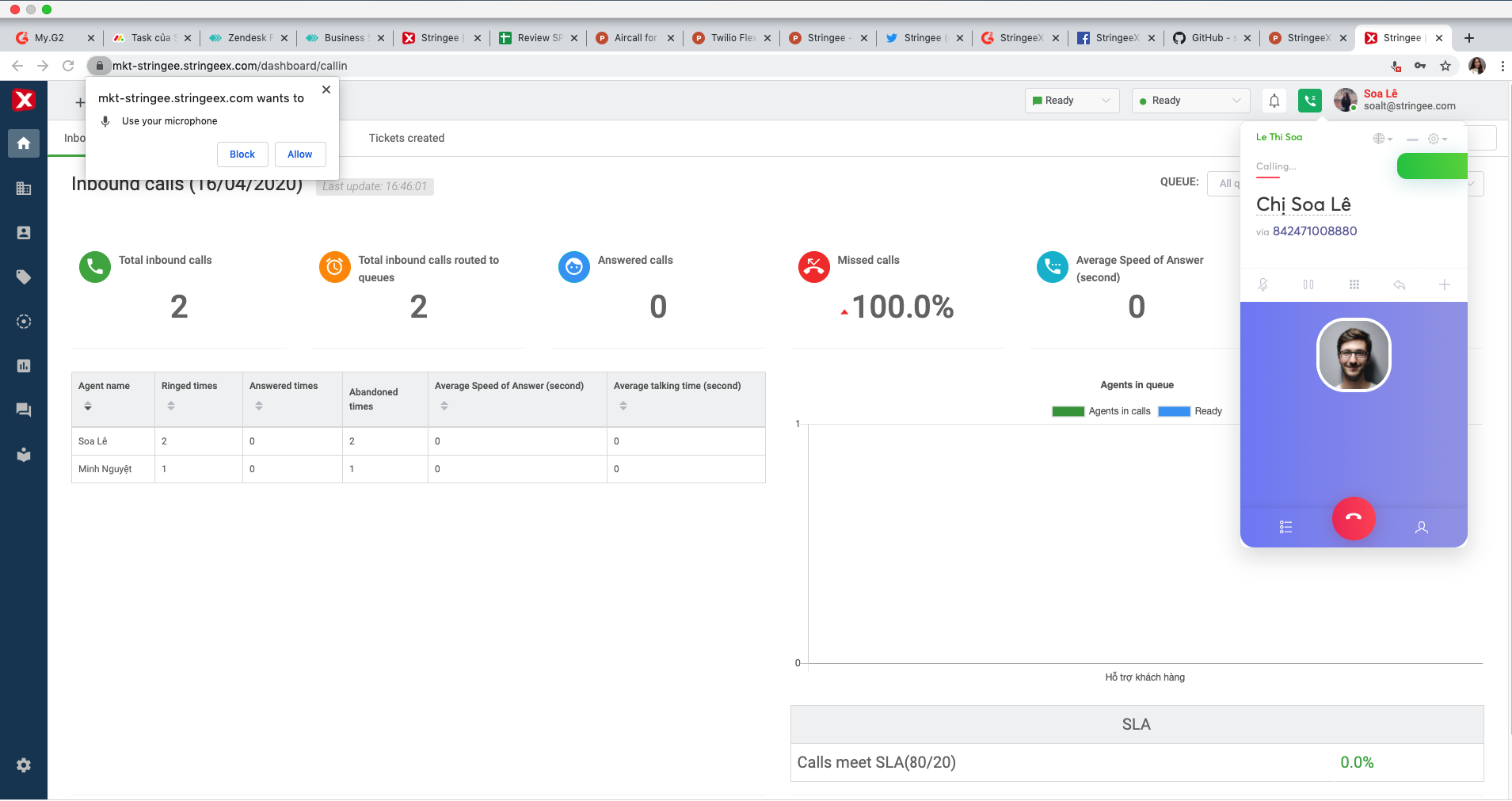Open the Chrome three-dot menu
The image size is (1512, 801).
tap(1502, 66)
